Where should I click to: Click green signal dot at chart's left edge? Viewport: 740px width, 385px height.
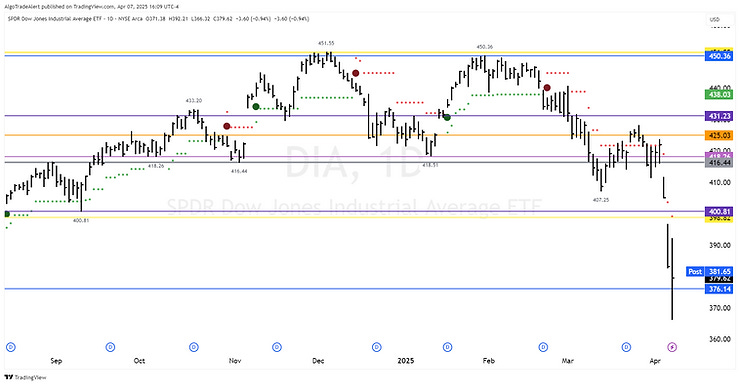pos(7,214)
